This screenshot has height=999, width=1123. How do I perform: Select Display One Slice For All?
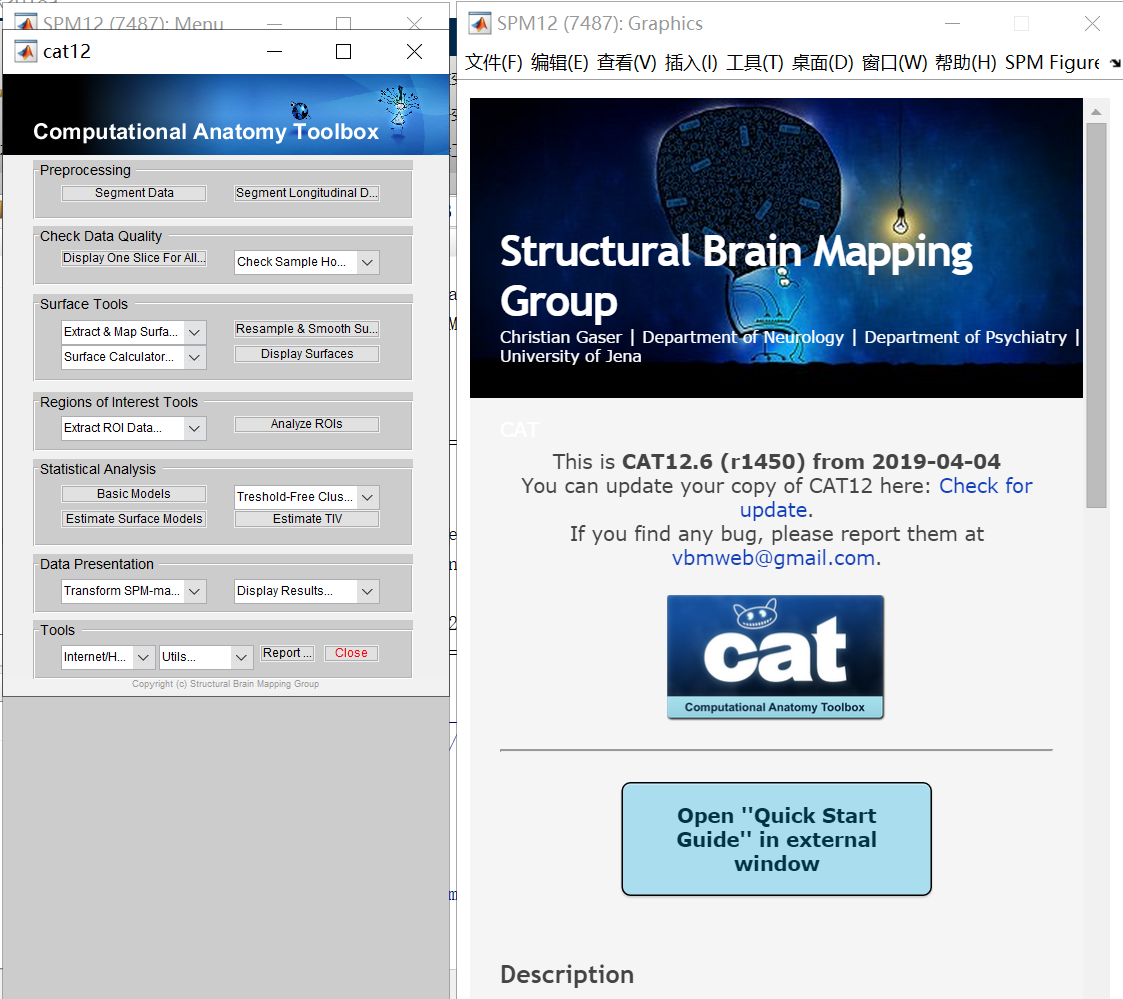[133, 257]
